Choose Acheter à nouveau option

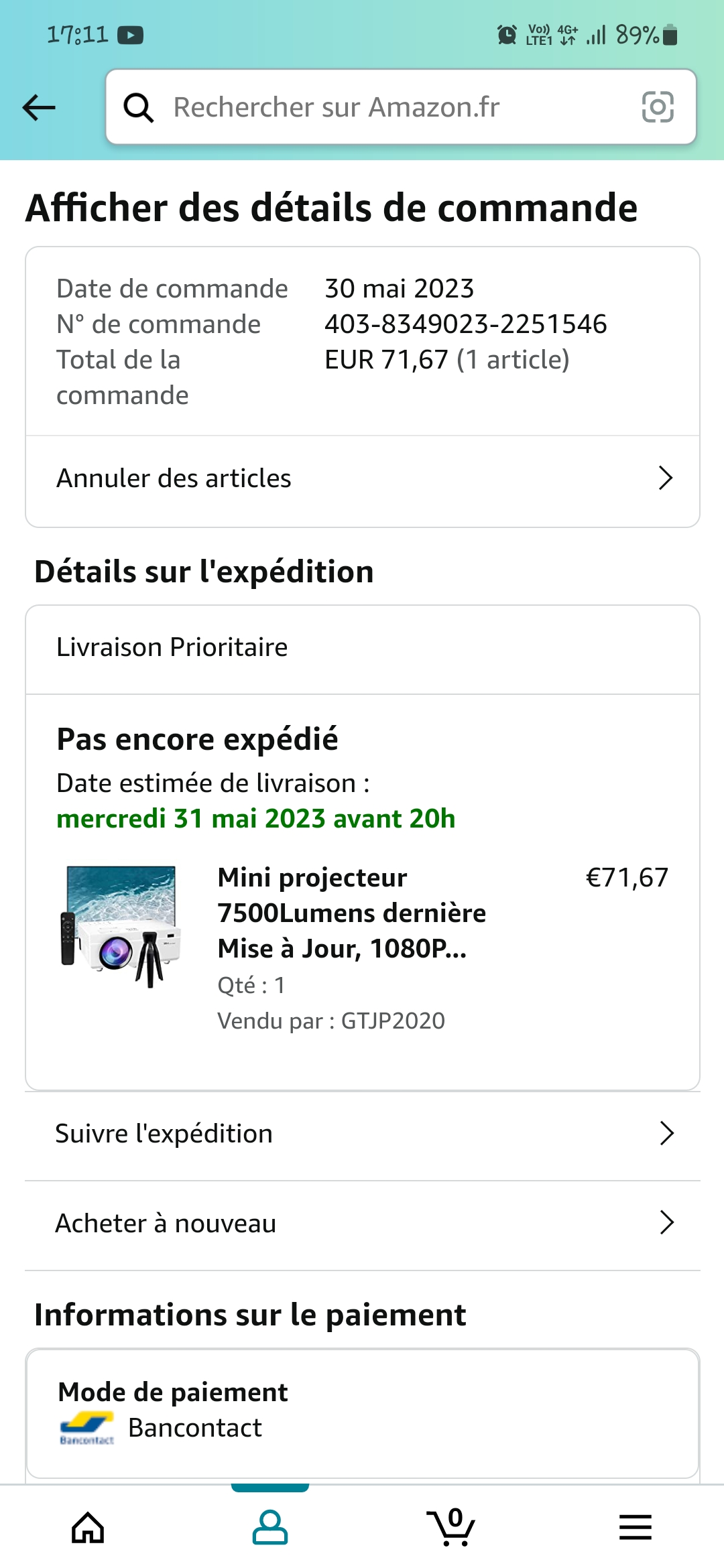pyautogui.click(x=166, y=1224)
